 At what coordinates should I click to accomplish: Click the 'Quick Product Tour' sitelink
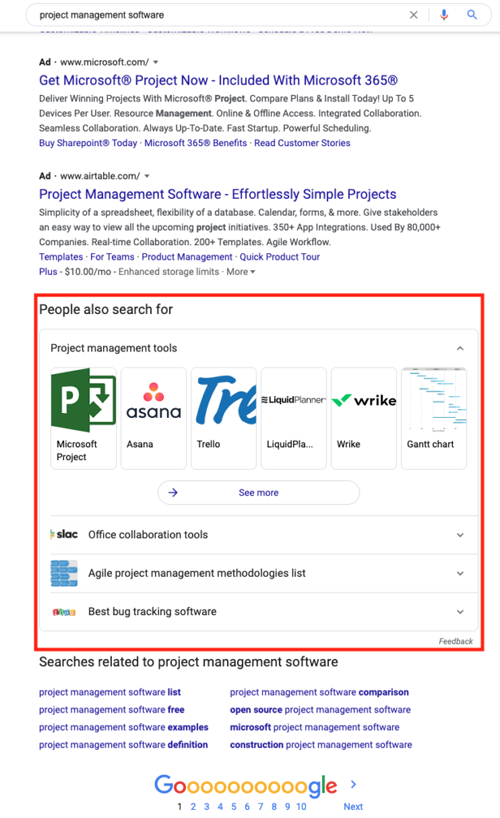[280, 257]
